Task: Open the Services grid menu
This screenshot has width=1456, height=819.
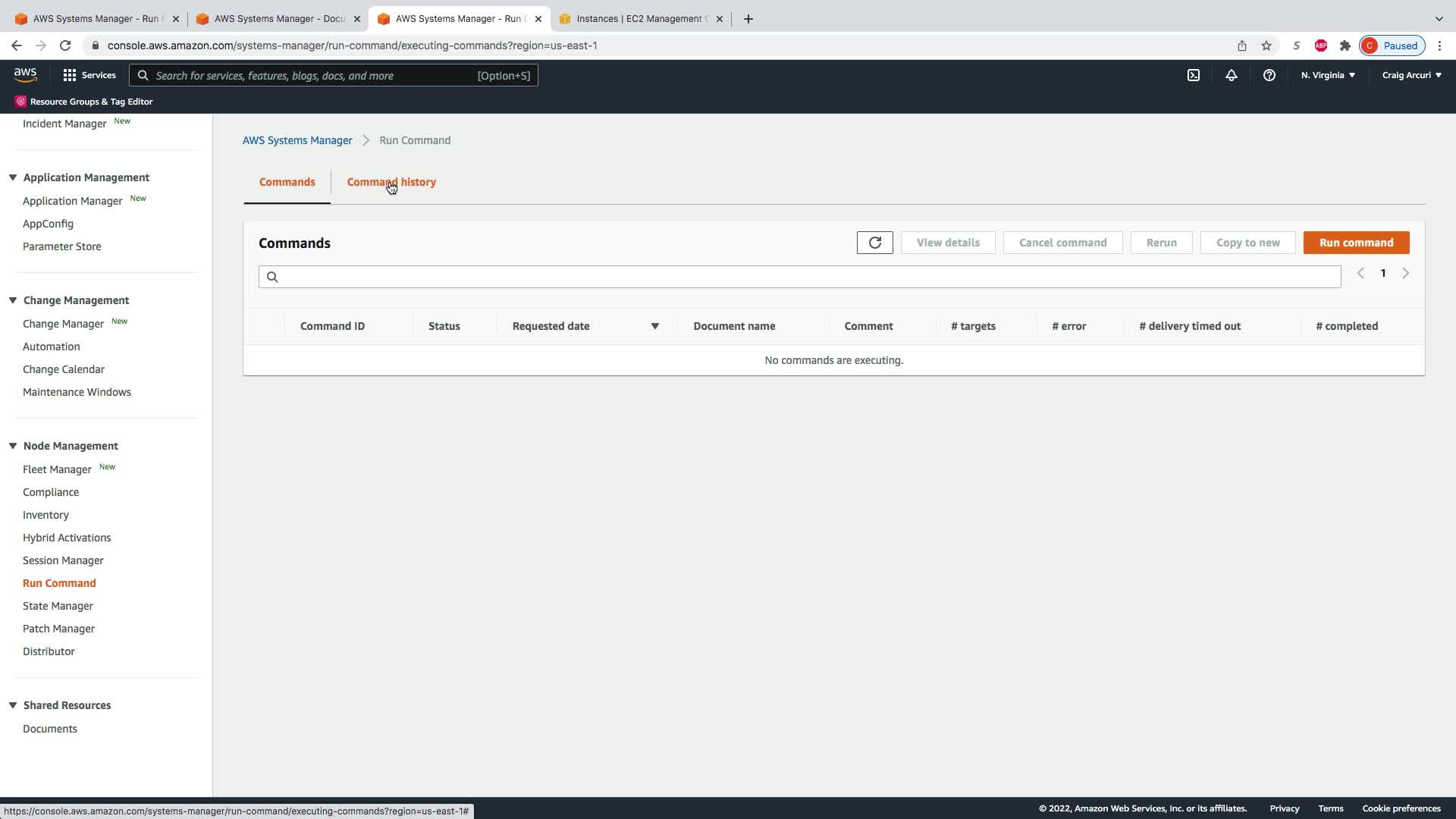Action: point(89,75)
